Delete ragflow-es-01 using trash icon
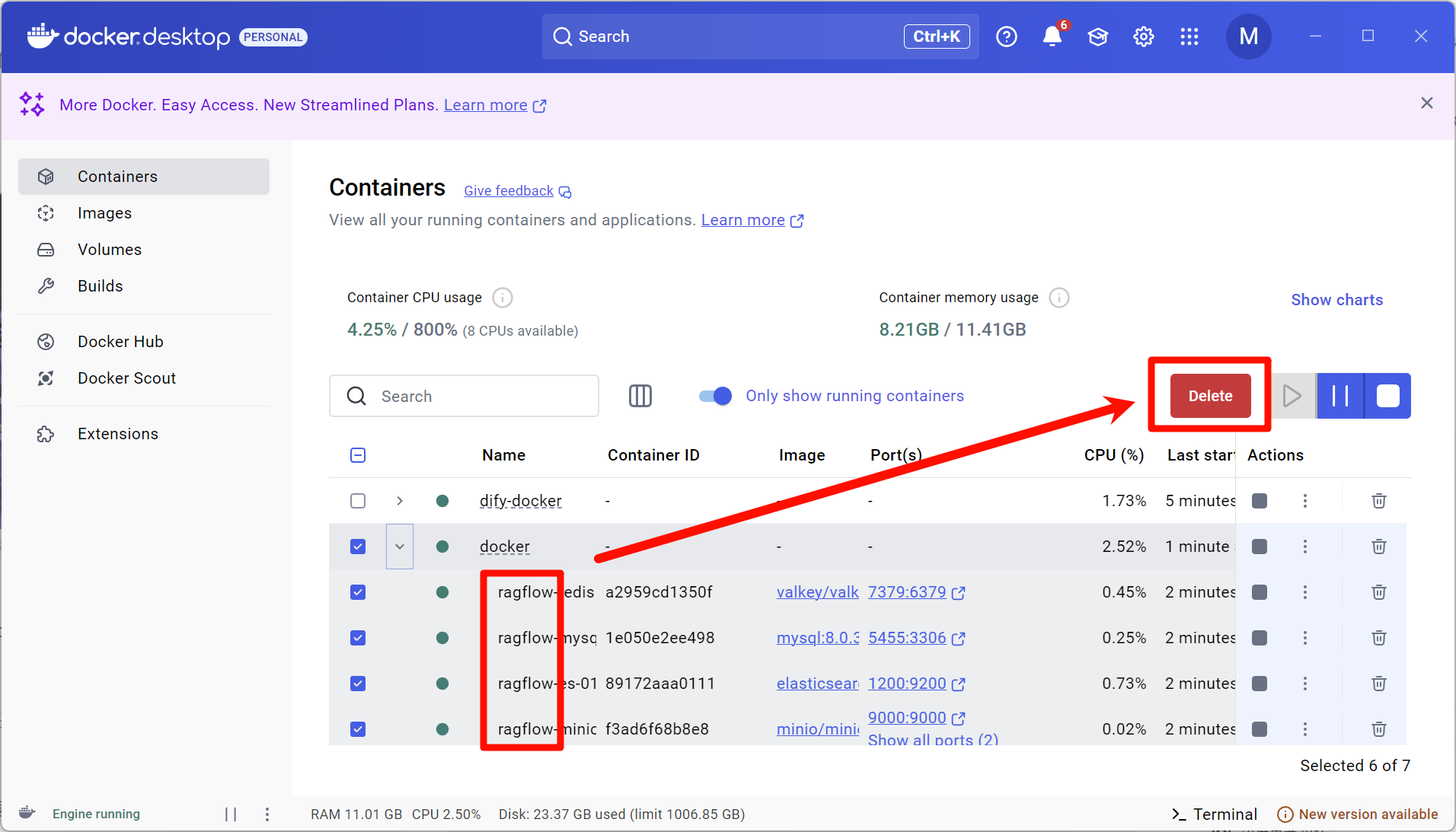The height and width of the screenshot is (832, 1456). coord(1379,684)
